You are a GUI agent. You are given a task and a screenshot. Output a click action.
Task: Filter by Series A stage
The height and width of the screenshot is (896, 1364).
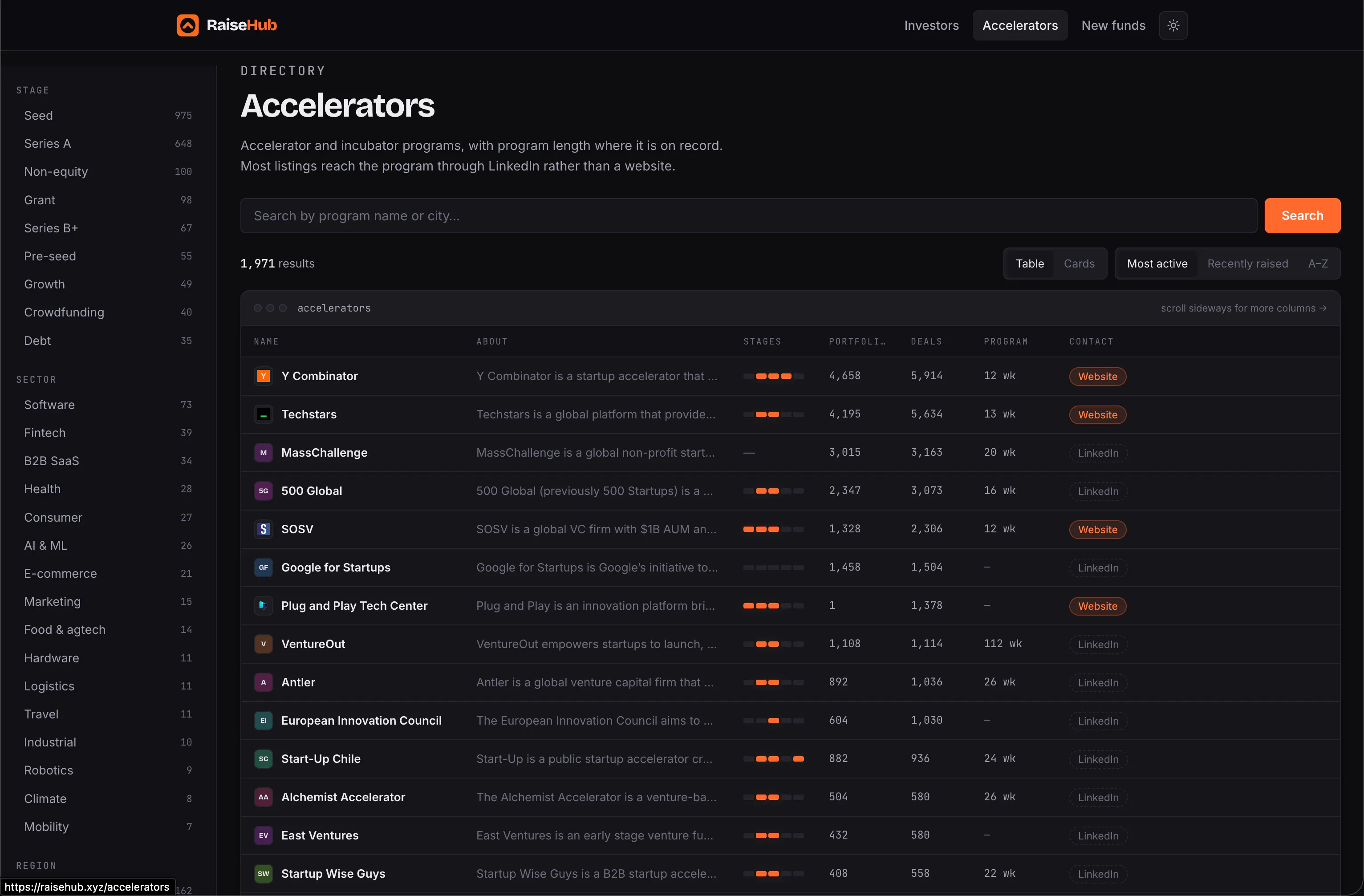[x=108, y=144]
